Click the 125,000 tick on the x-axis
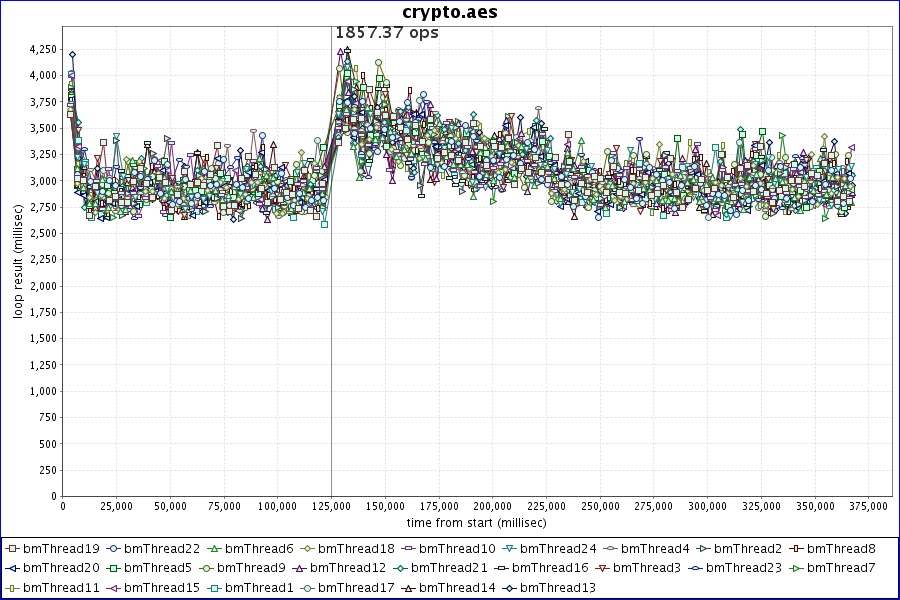The image size is (900, 600). 331,506
